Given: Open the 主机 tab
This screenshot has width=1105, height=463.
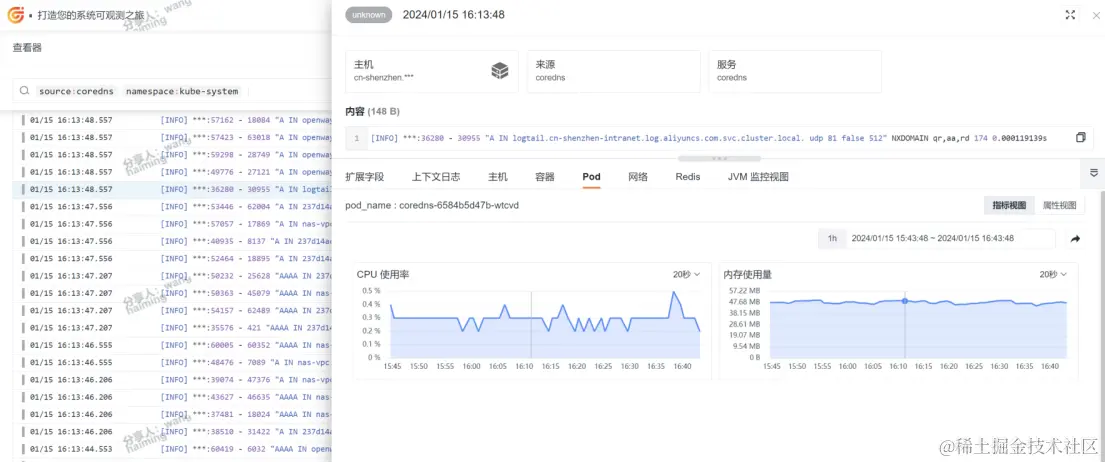Looking at the screenshot, I should pos(498,177).
